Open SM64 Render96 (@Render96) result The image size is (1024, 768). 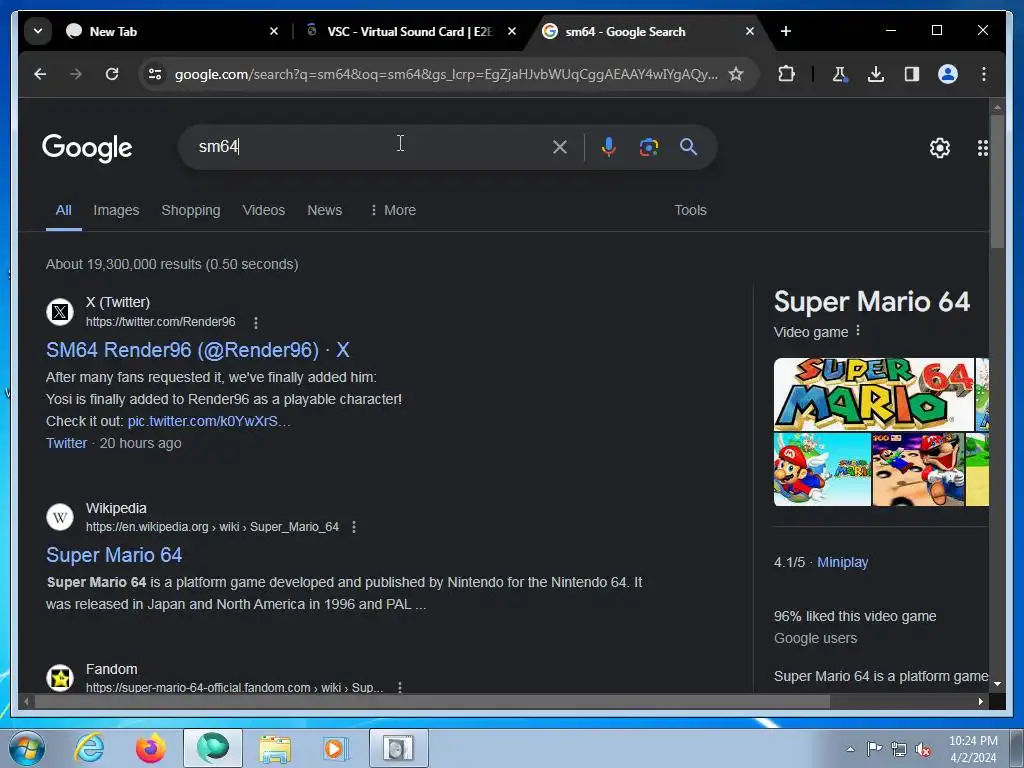click(x=198, y=350)
